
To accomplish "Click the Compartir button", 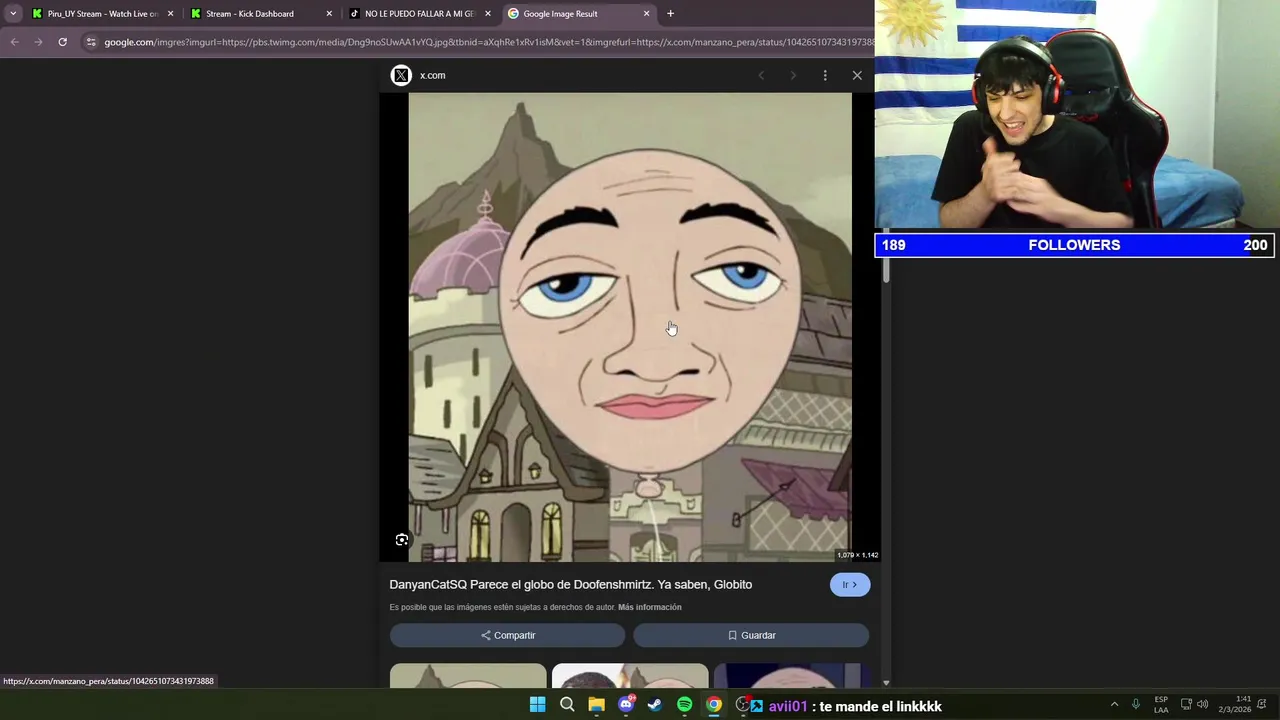I will tap(507, 635).
